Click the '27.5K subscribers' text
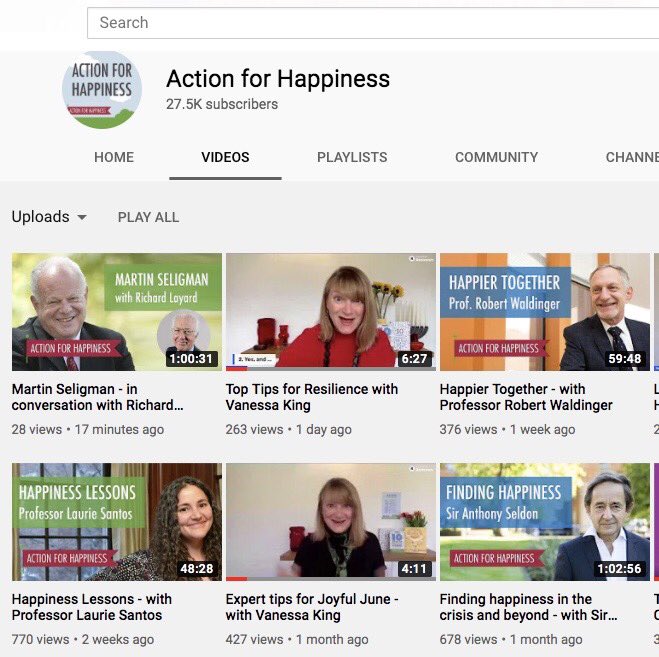Image resolution: width=659 pixels, height=657 pixels. point(222,104)
